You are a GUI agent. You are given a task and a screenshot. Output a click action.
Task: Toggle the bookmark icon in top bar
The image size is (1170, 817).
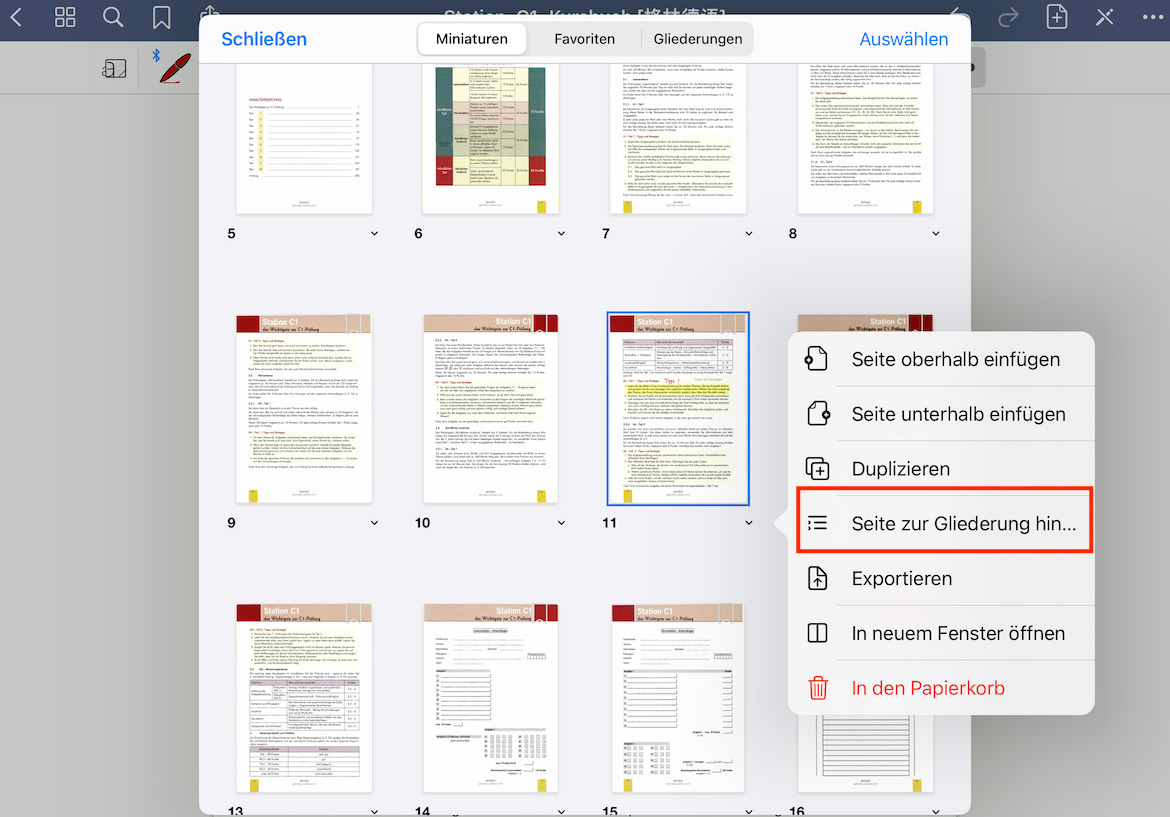coord(161,17)
